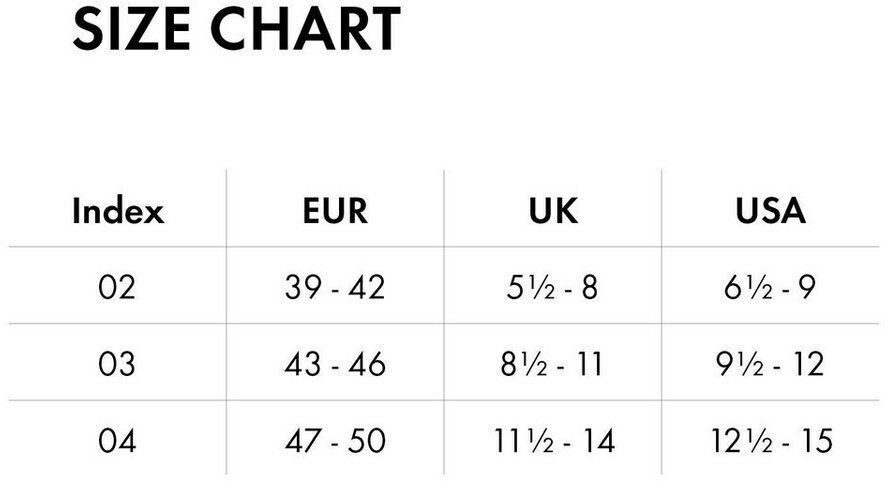Select index value 03
The height and width of the screenshot is (483, 888).
click(117, 364)
